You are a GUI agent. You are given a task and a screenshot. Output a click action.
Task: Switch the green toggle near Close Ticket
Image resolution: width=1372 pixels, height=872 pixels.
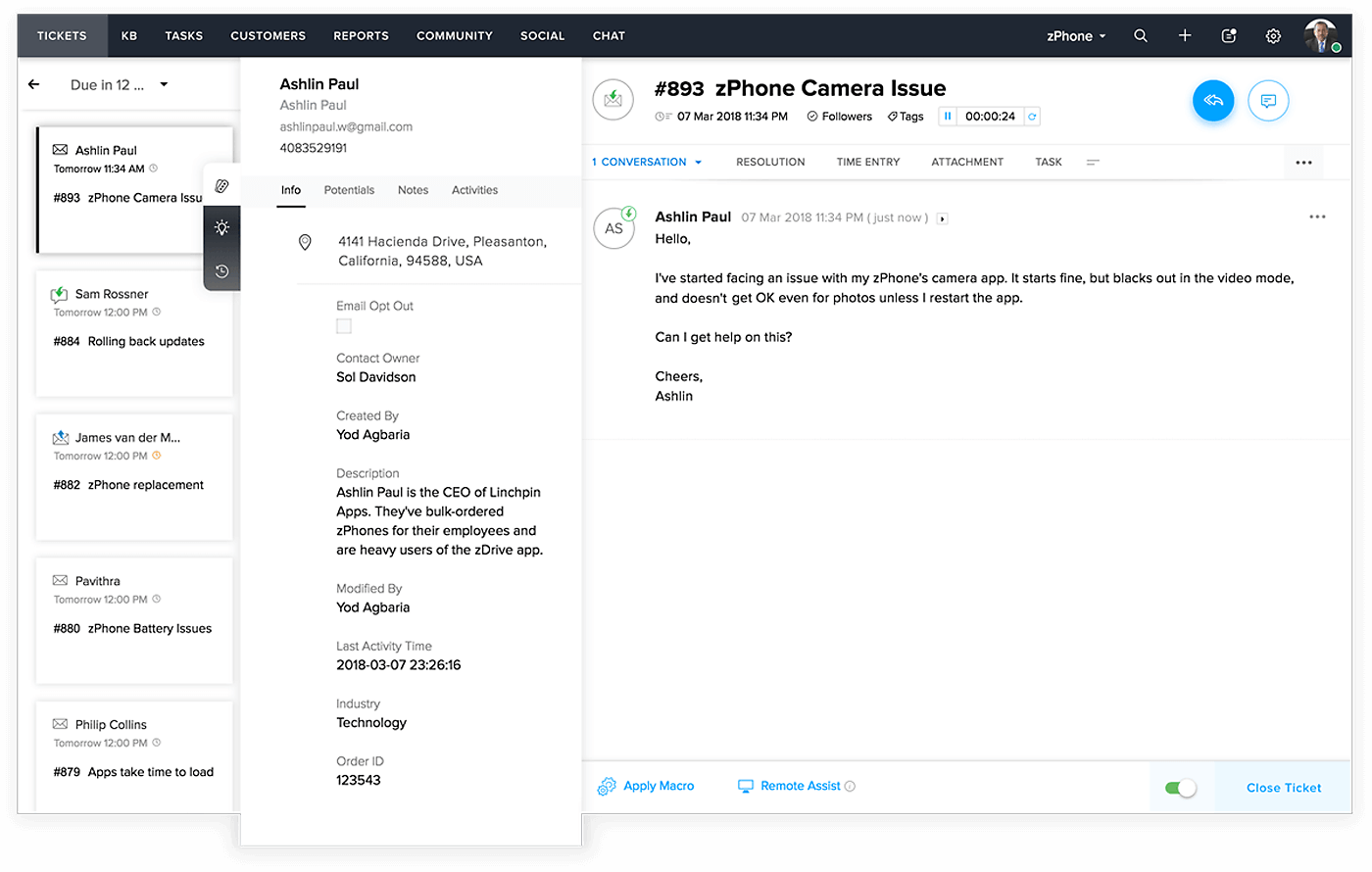click(x=1181, y=787)
